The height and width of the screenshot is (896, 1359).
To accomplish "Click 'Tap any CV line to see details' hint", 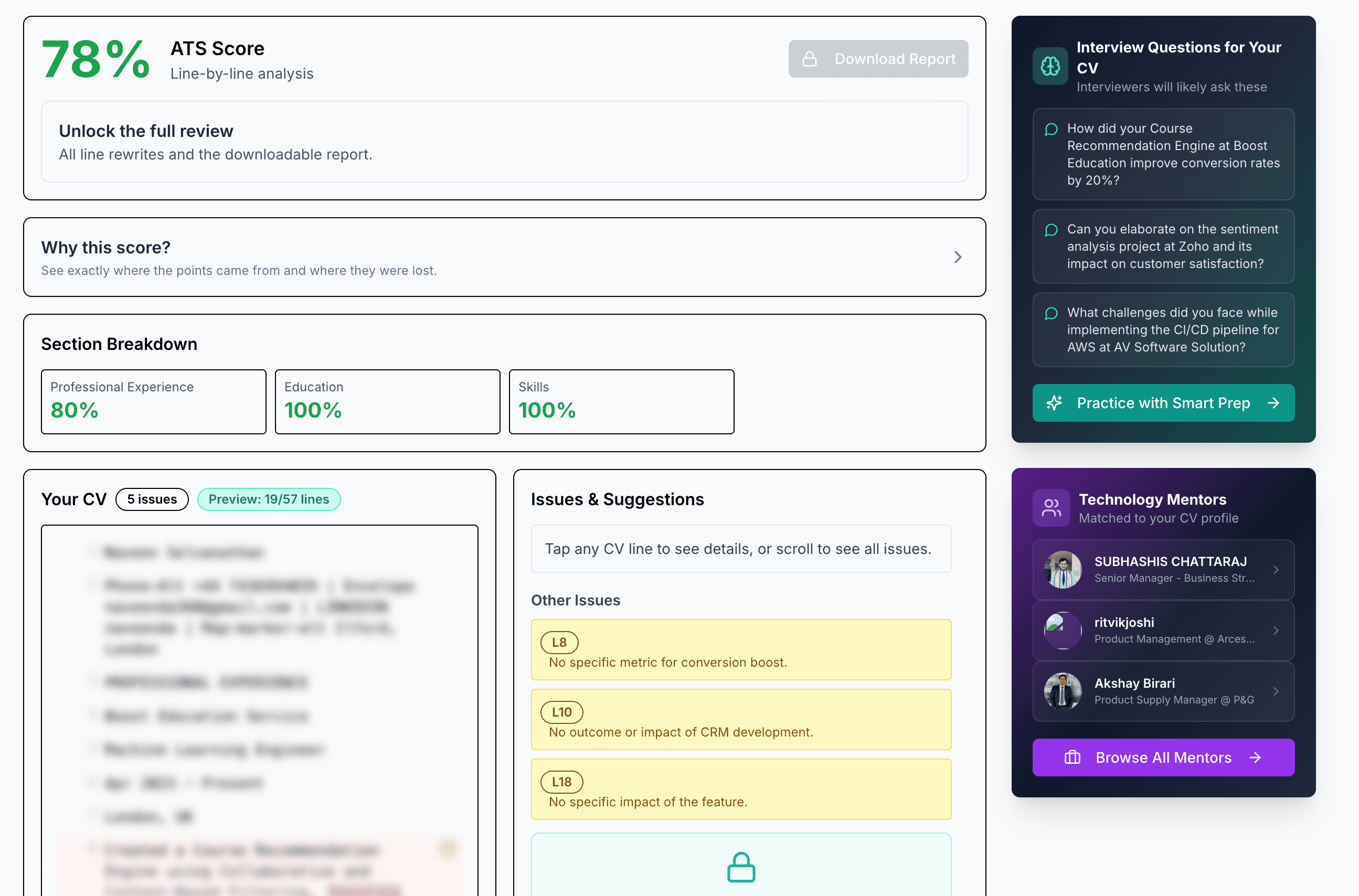I will point(741,549).
